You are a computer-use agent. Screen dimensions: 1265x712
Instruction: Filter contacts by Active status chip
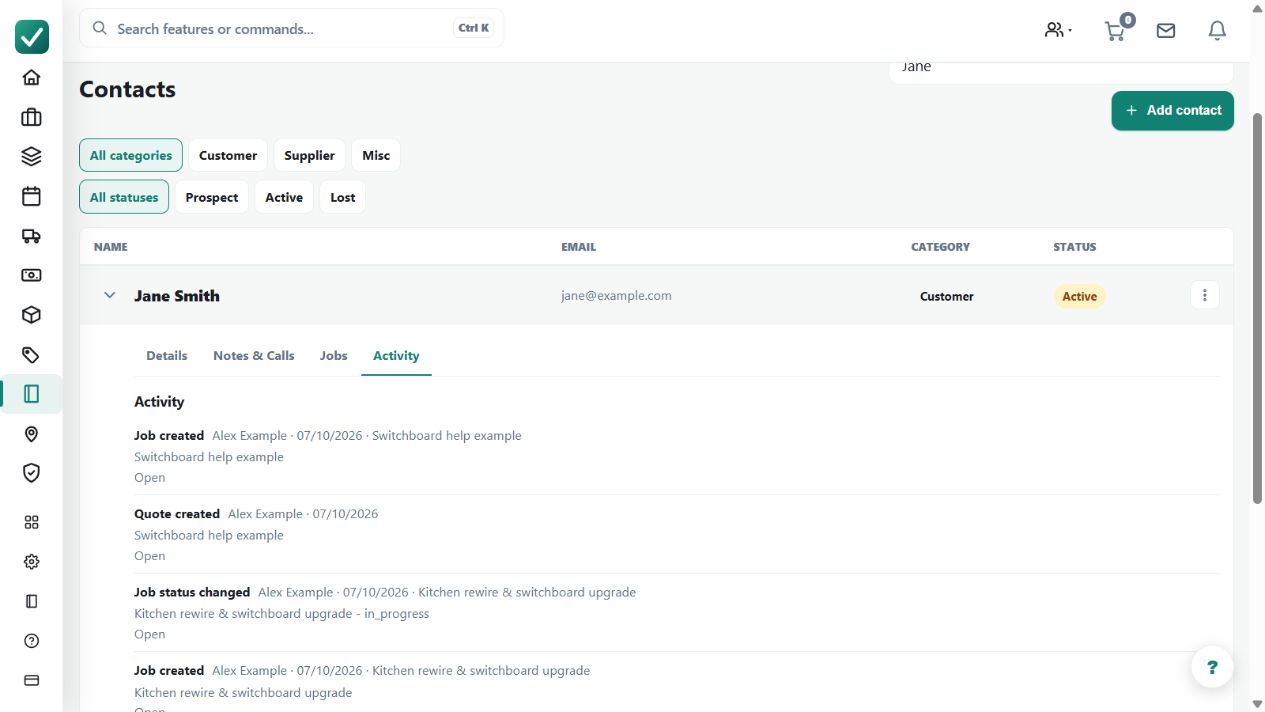click(284, 197)
